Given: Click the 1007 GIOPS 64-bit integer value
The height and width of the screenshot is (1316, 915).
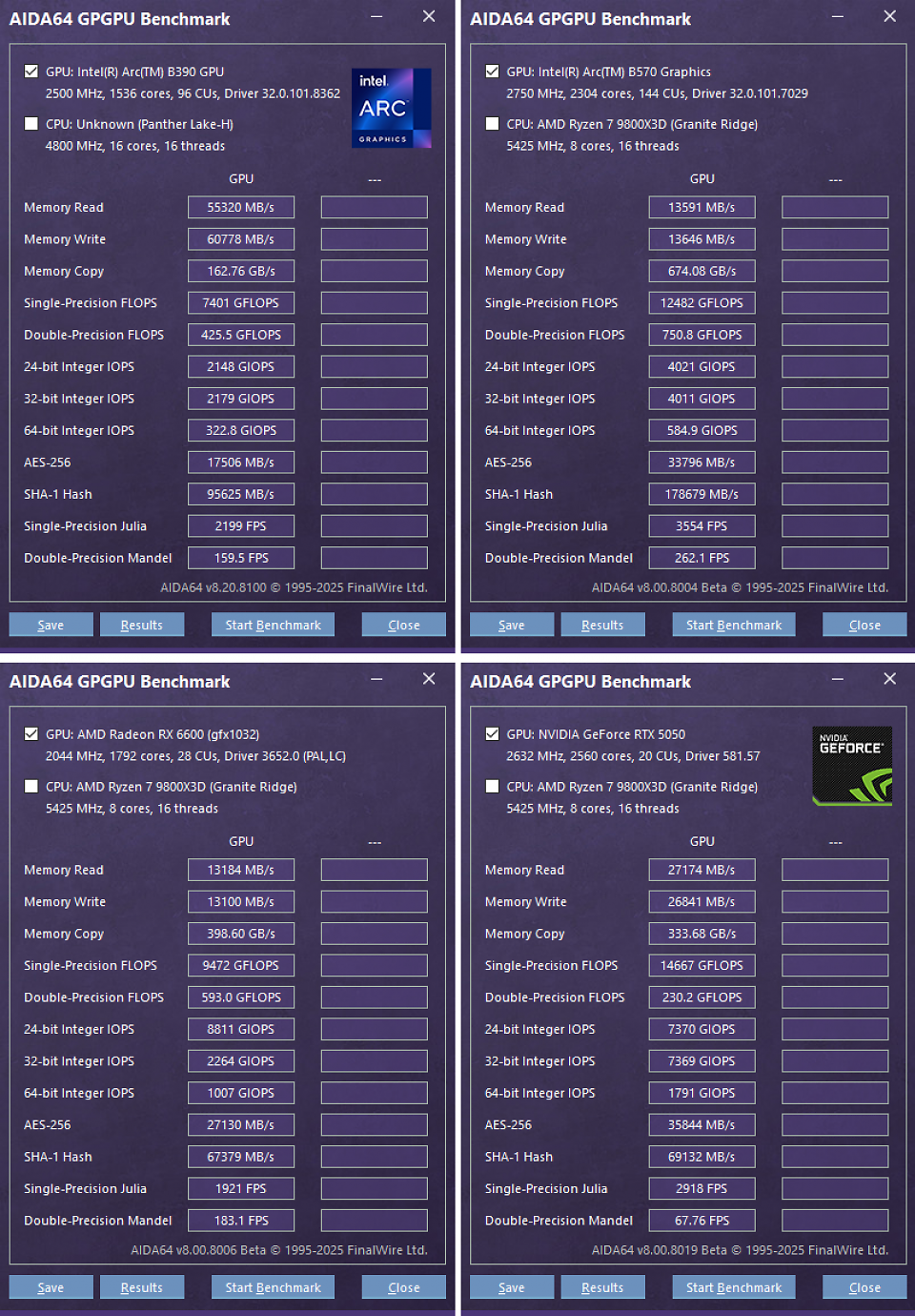Looking at the screenshot, I should pos(241,1093).
